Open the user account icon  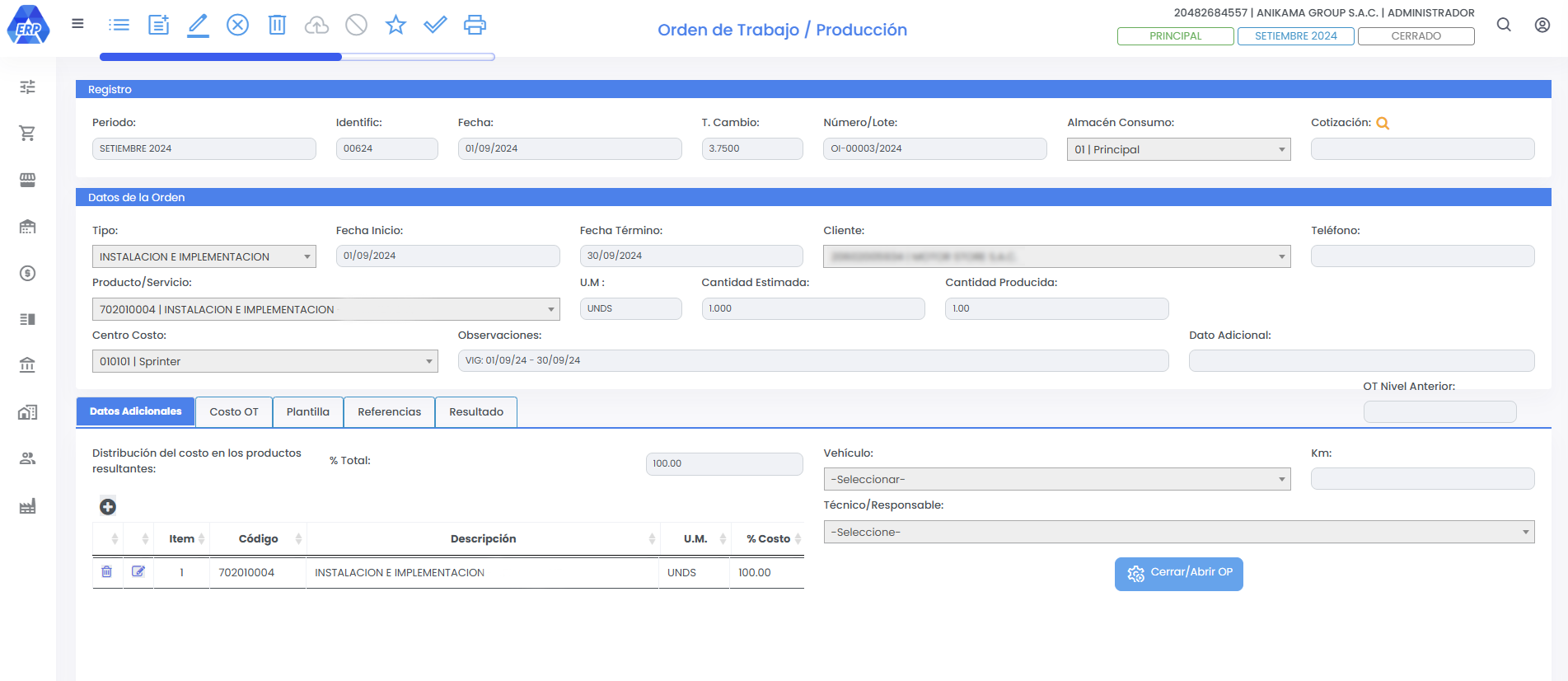(x=1542, y=25)
